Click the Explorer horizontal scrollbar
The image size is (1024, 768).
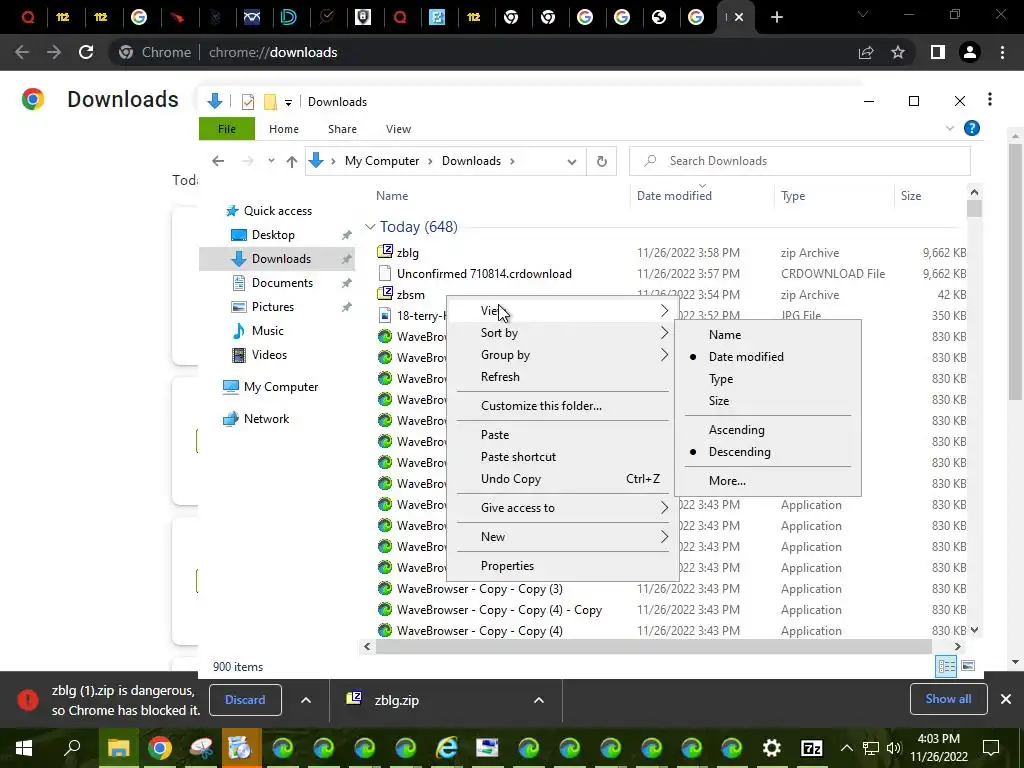(x=653, y=647)
